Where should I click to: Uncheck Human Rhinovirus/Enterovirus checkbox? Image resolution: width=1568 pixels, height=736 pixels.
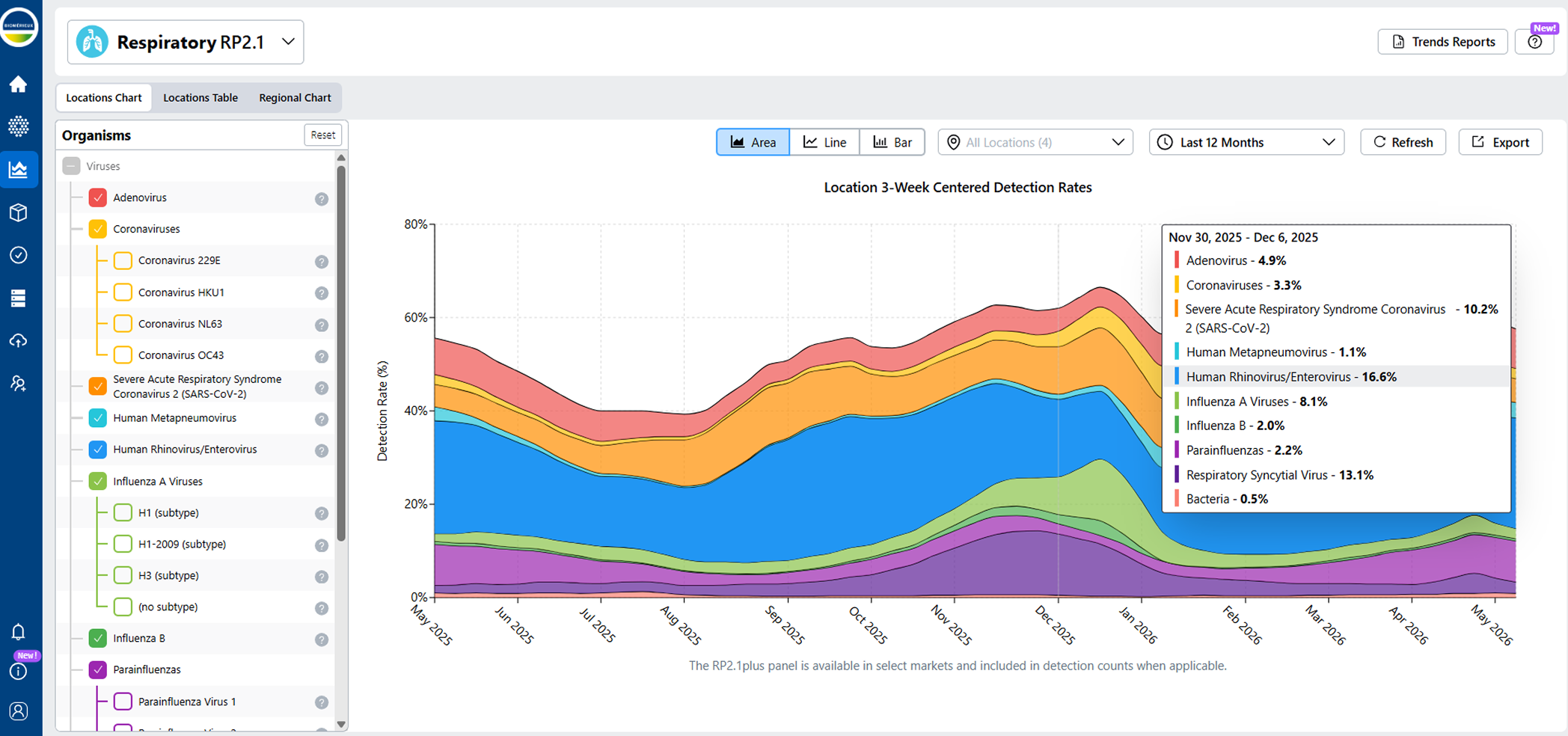tap(98, 449)
